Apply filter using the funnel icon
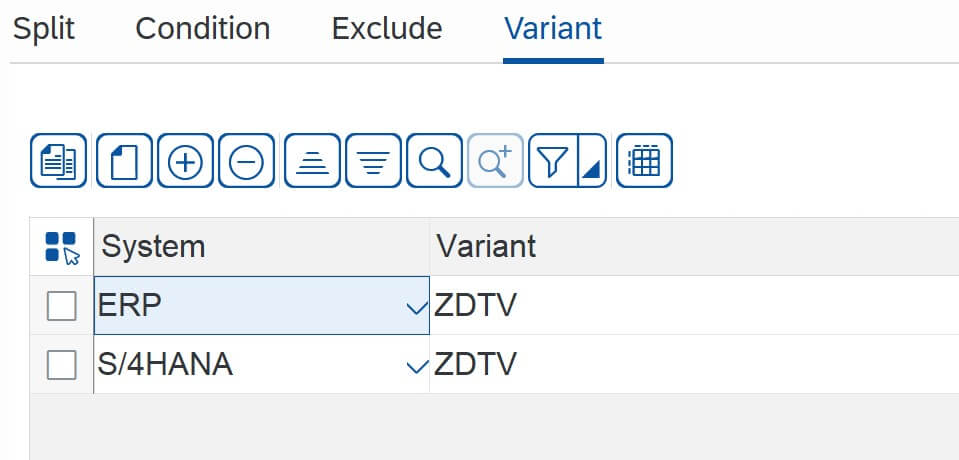 tap(553, 160)
